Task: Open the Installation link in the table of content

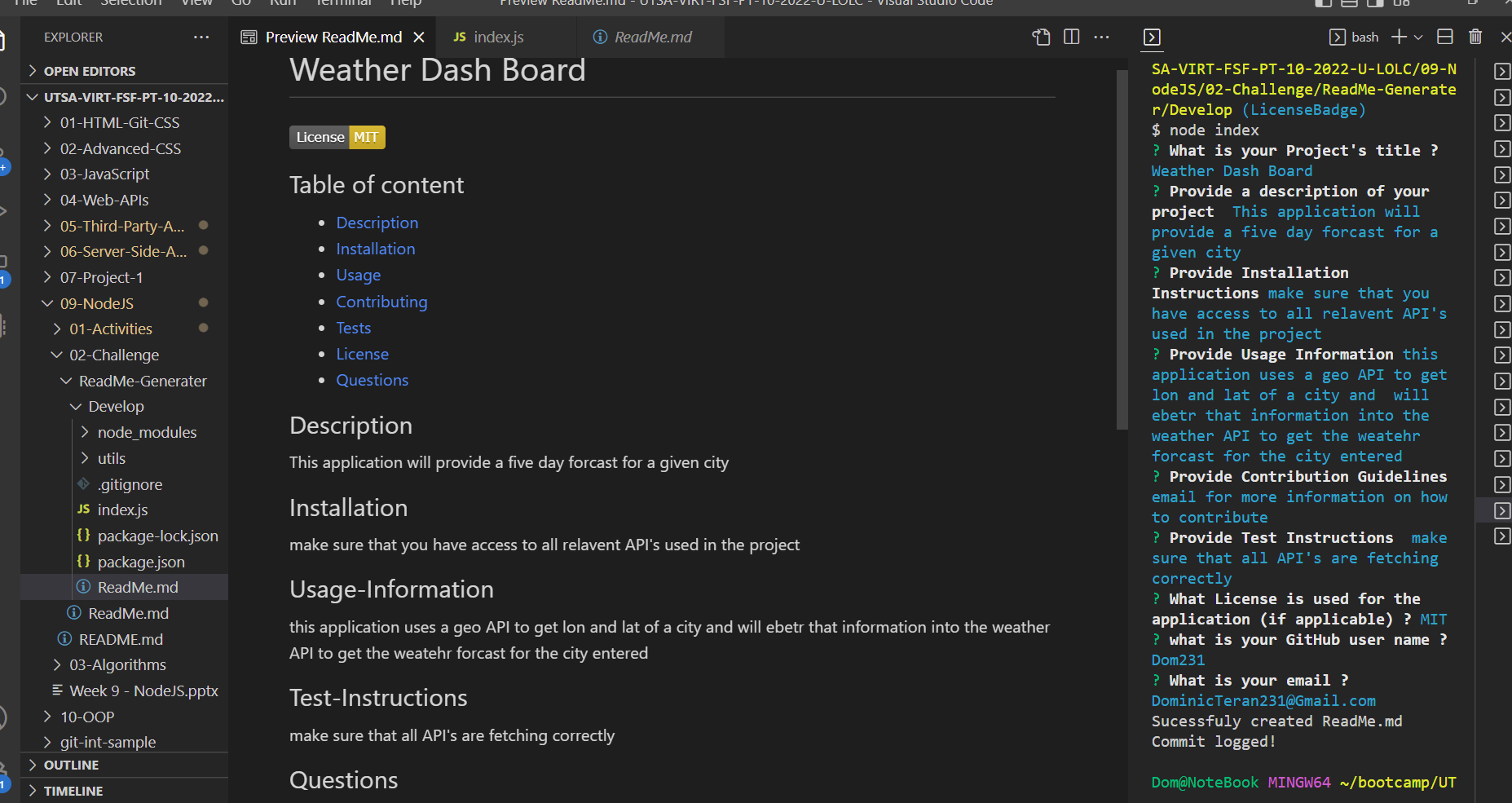Action: [x=375, y=249]
